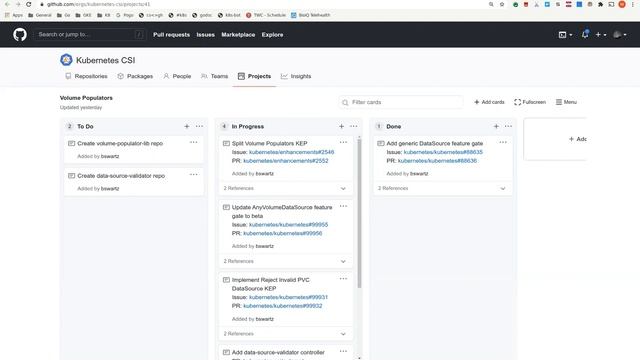Click the note icon of Create volume-populator-lib card
The width and height of the screenshot is (640, 360).
pos(71,143)
